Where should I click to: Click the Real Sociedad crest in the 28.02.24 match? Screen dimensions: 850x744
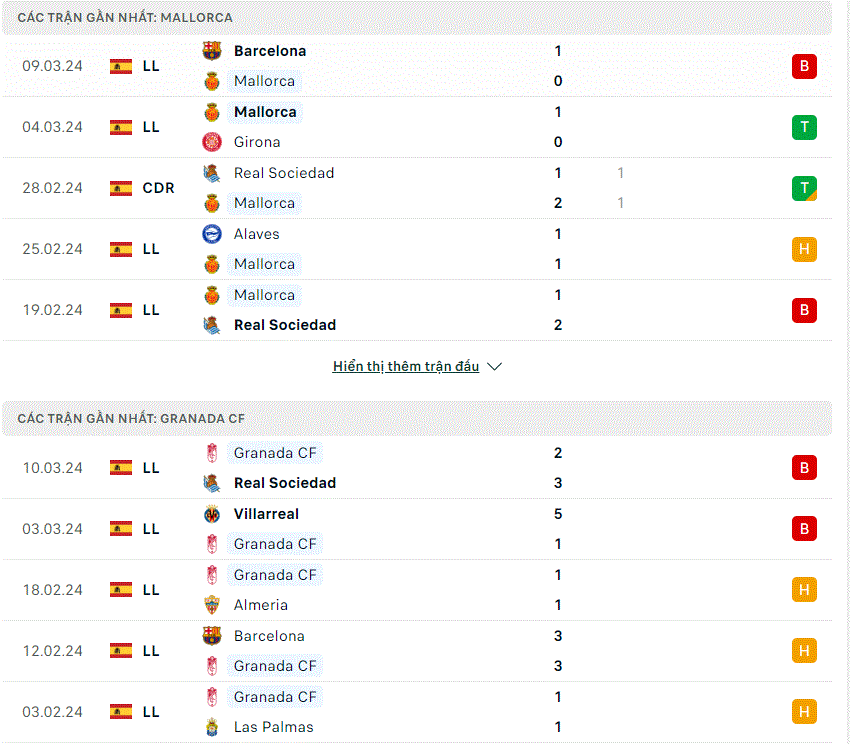point(212,173)
